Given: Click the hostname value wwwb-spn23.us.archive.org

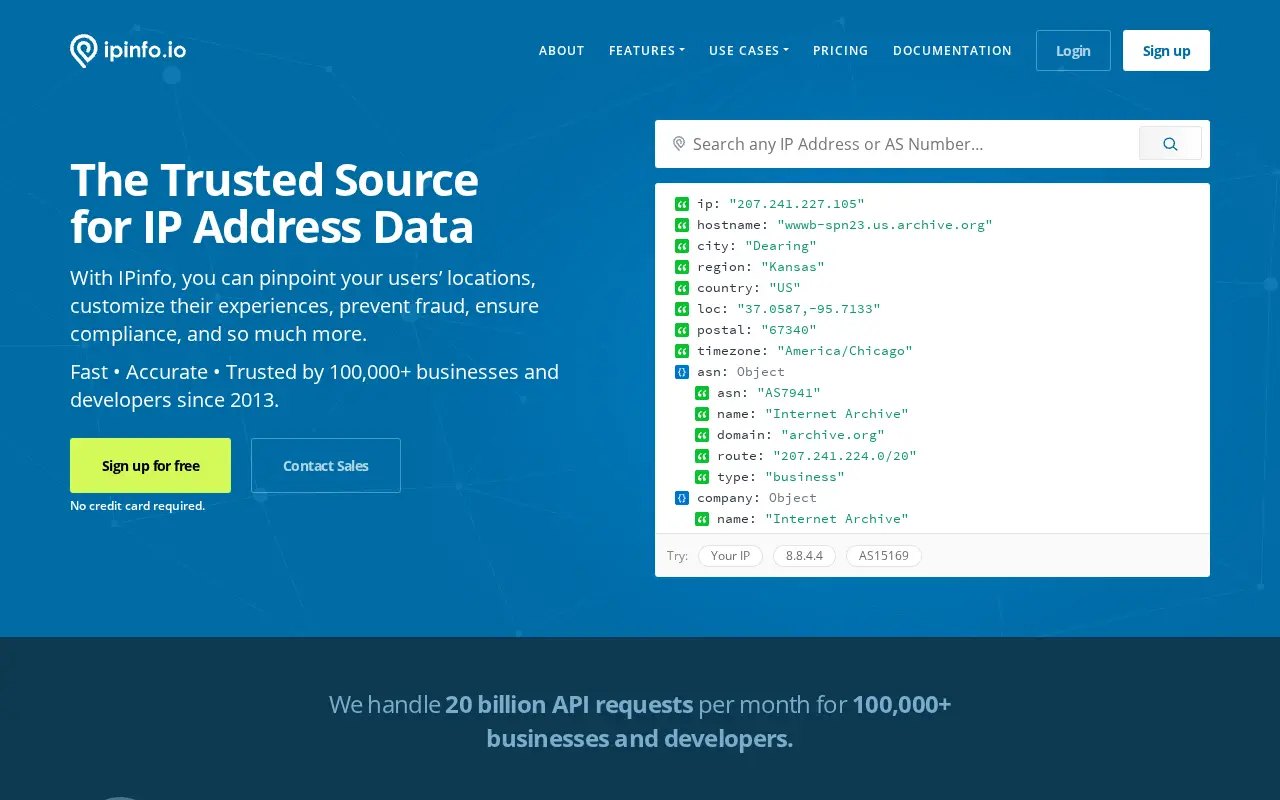Looking at the screenshot, I should tap(885, 225).
